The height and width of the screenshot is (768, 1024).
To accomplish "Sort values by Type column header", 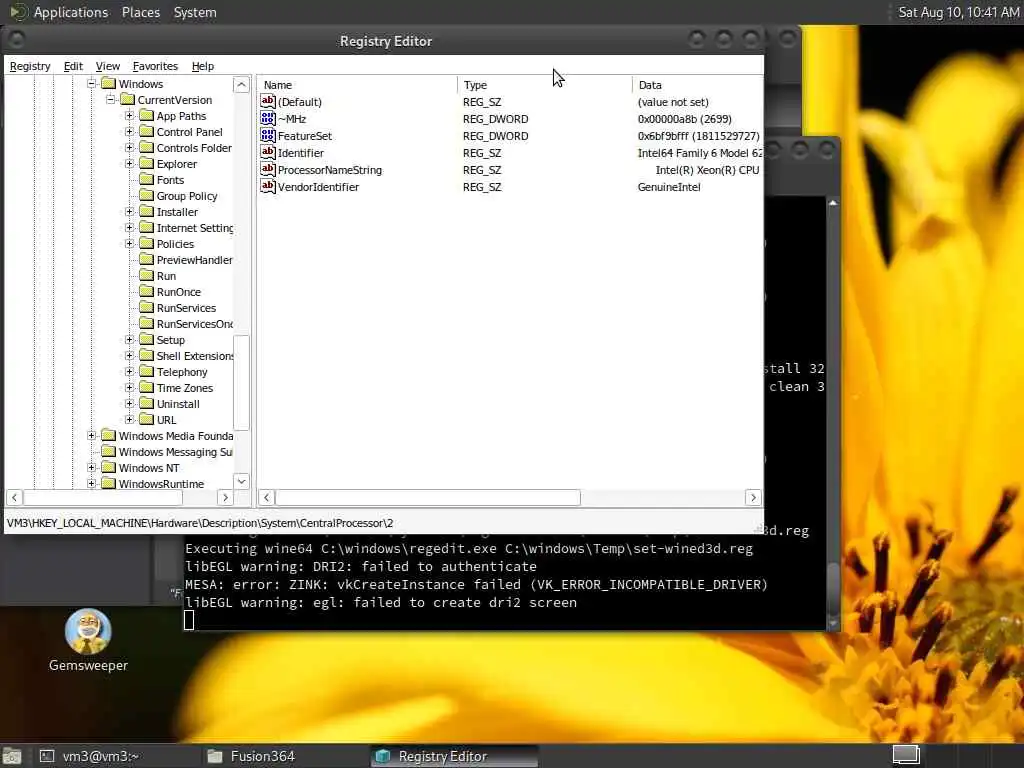I will [x=545, y=85].
